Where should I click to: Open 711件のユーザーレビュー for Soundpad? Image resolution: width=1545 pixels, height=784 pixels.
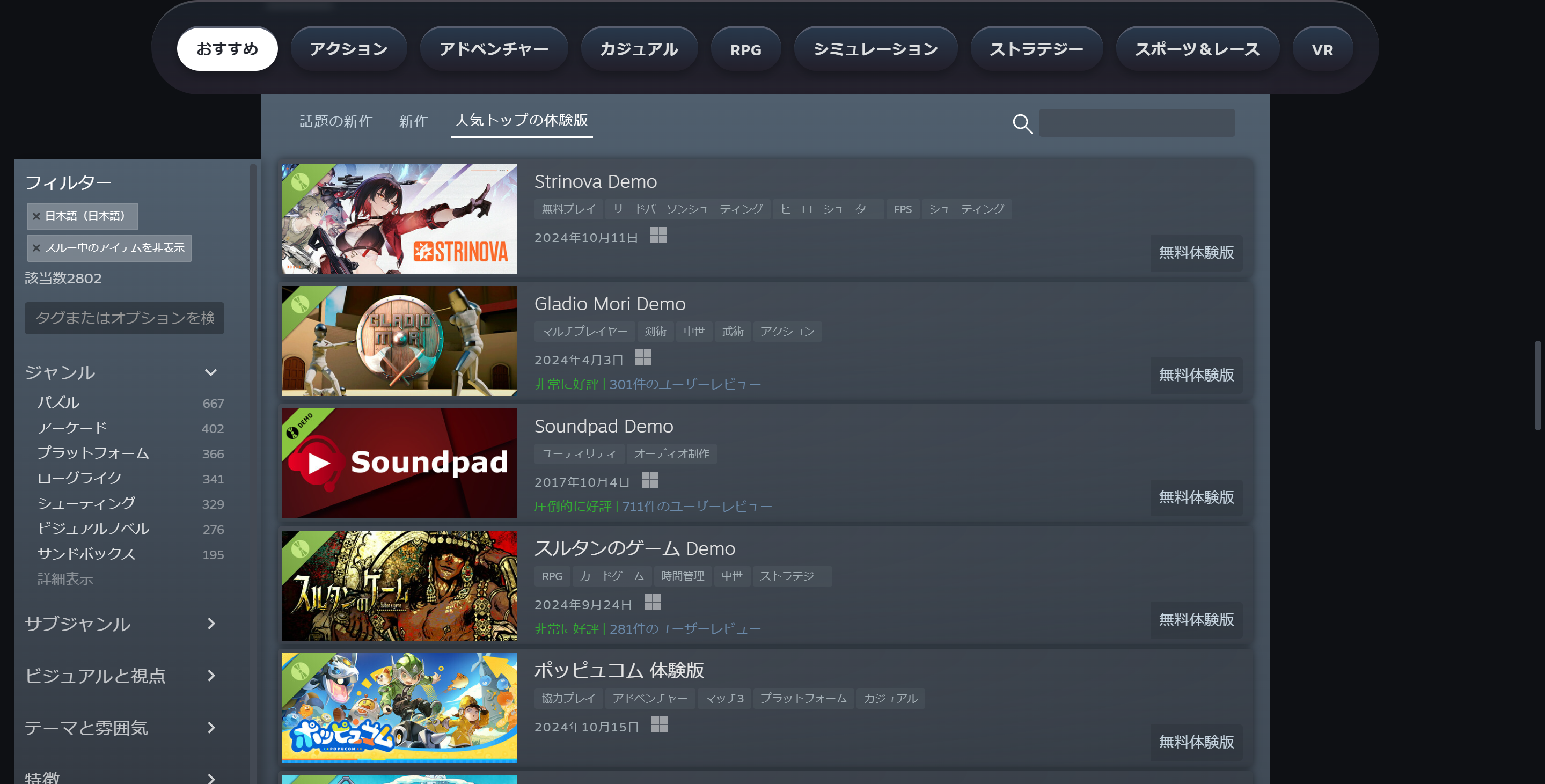coord(697,507)
